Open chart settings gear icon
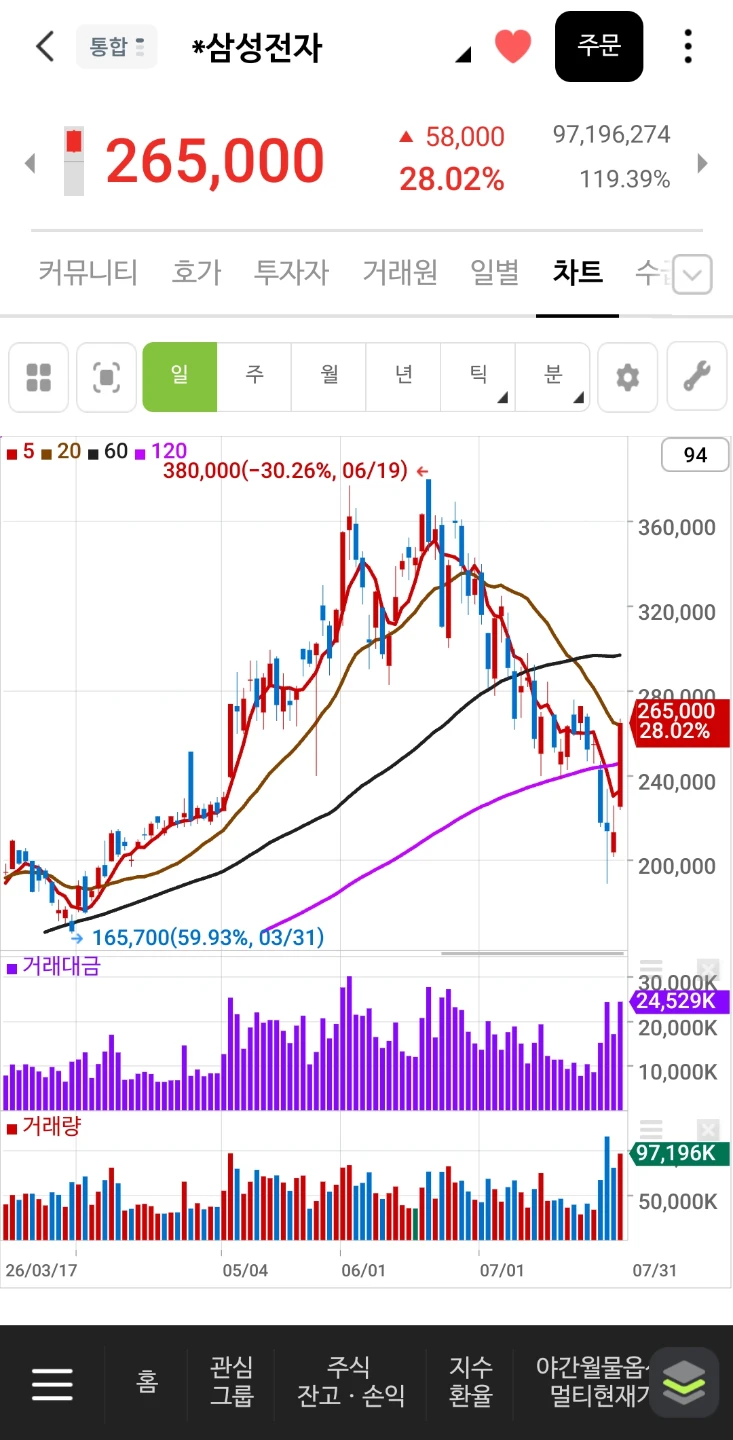This screenshot has width=733, height=1440. click(627, 377)
